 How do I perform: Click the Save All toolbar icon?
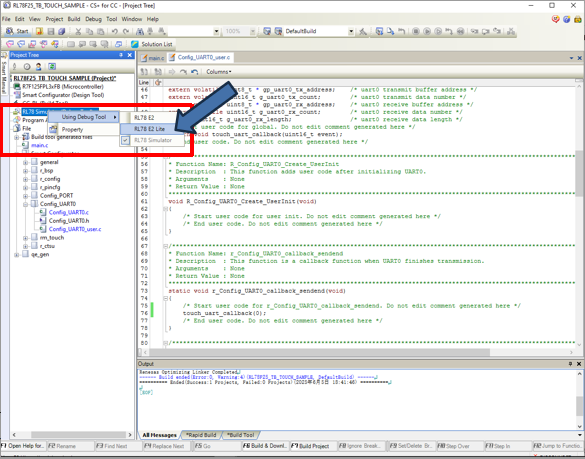coord(62,31)
